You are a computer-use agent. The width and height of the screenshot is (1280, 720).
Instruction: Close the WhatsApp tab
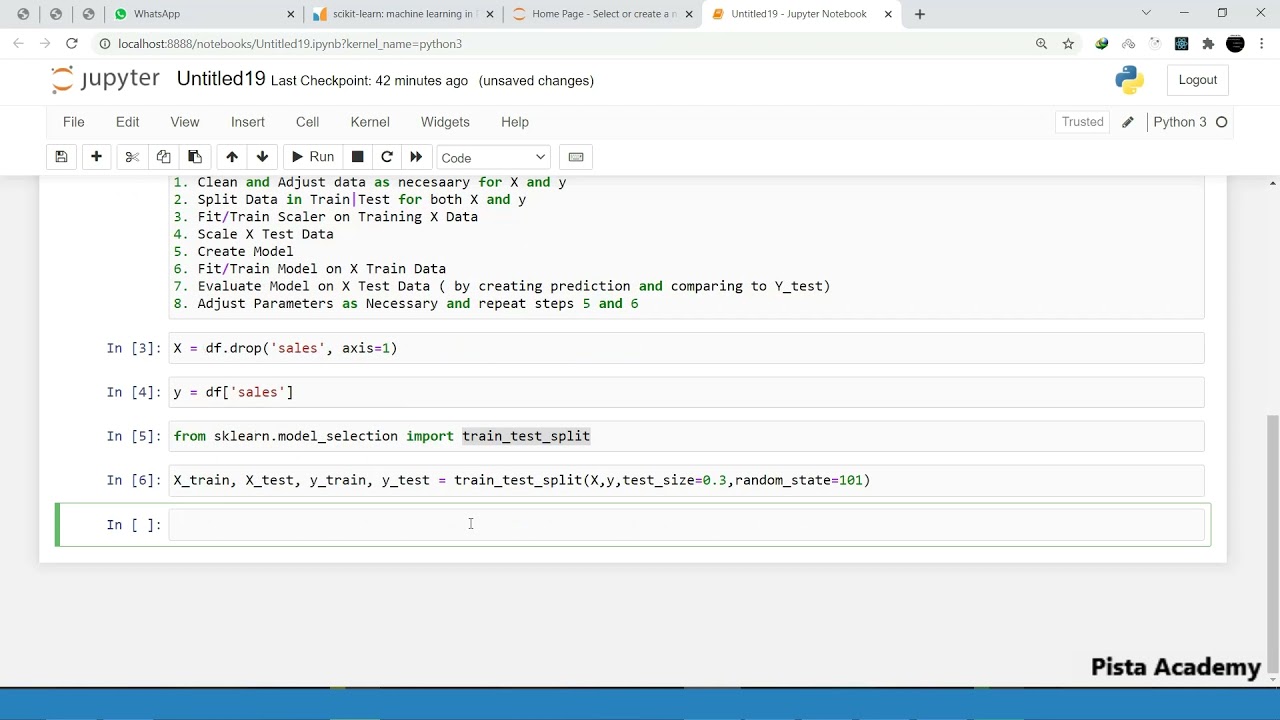click(x=291, y=14)
